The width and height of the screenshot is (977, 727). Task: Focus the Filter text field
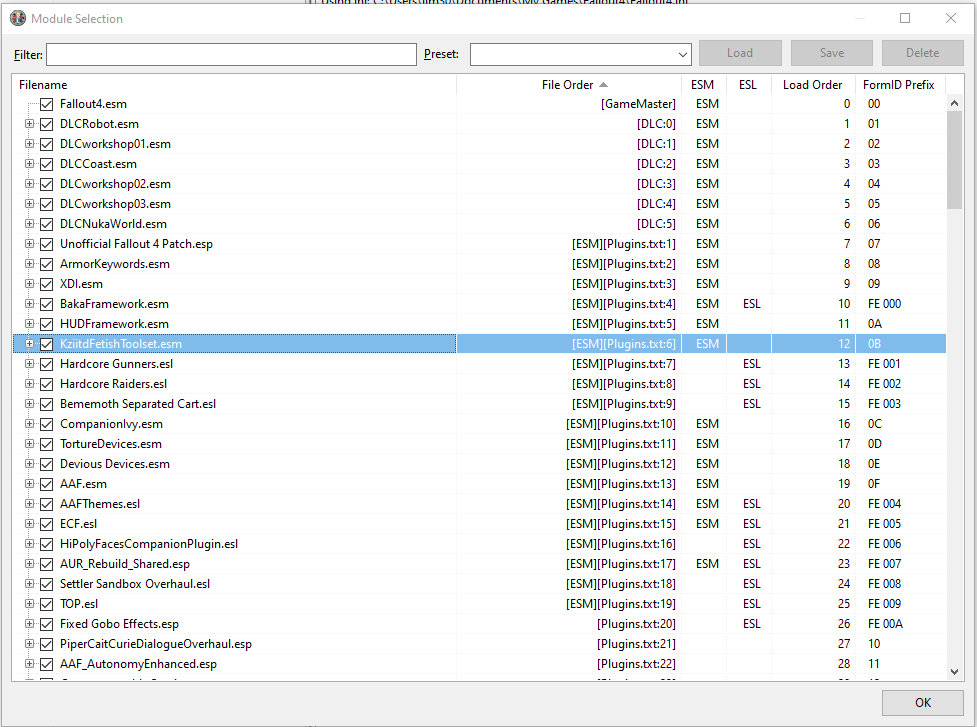[231, 54]
